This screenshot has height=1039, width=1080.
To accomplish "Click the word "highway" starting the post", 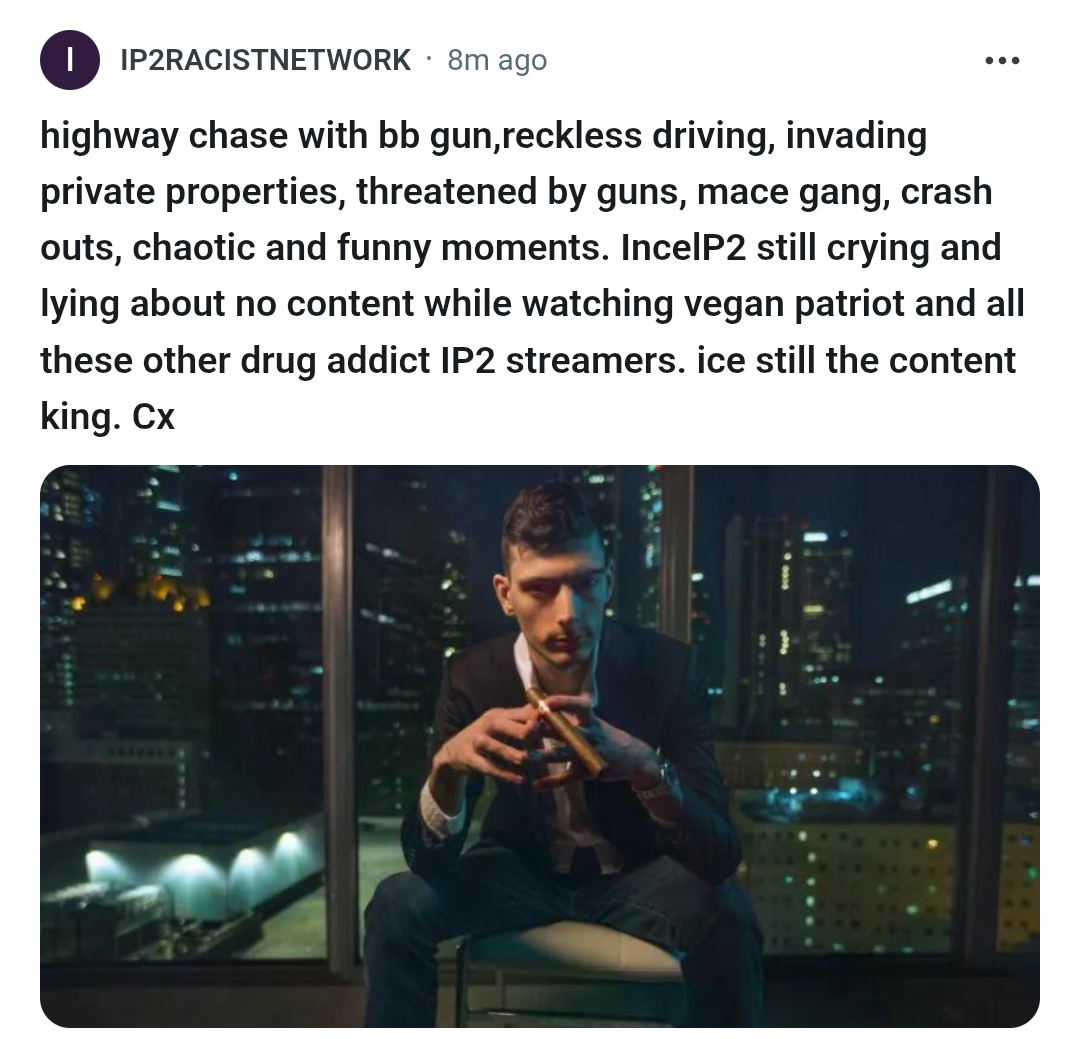I will (109, 136).
